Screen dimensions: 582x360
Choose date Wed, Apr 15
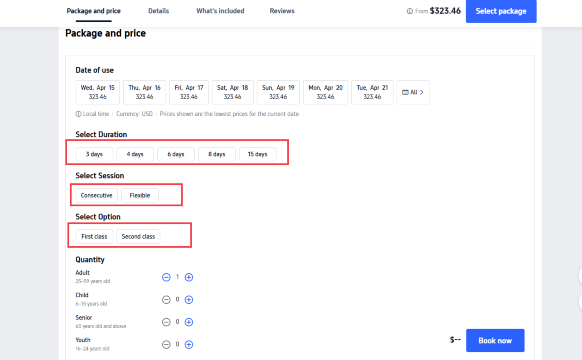98,92
